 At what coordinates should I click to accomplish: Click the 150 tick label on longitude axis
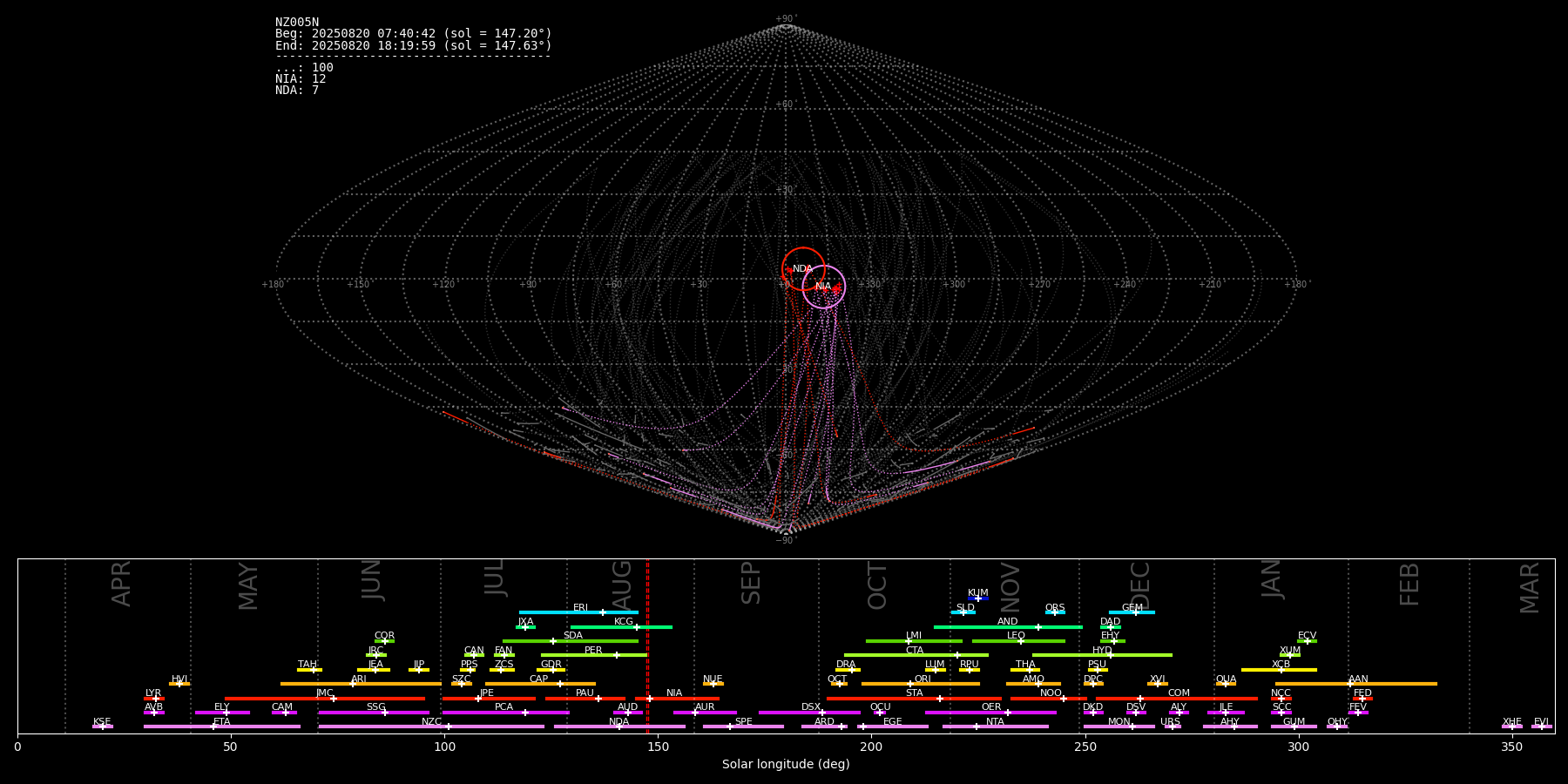pos(658,747)
